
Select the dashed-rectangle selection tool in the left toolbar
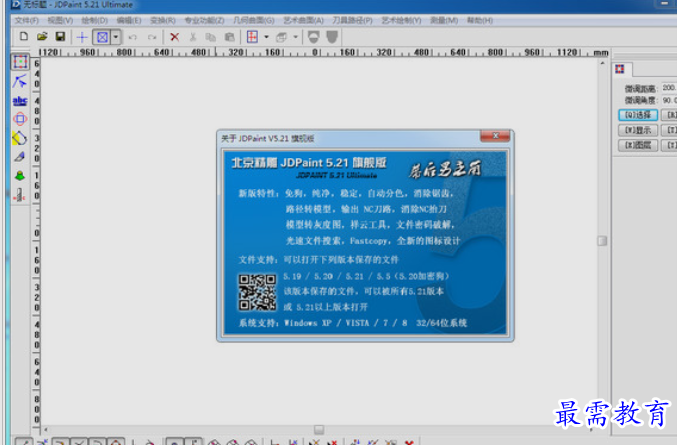[20, 62]
